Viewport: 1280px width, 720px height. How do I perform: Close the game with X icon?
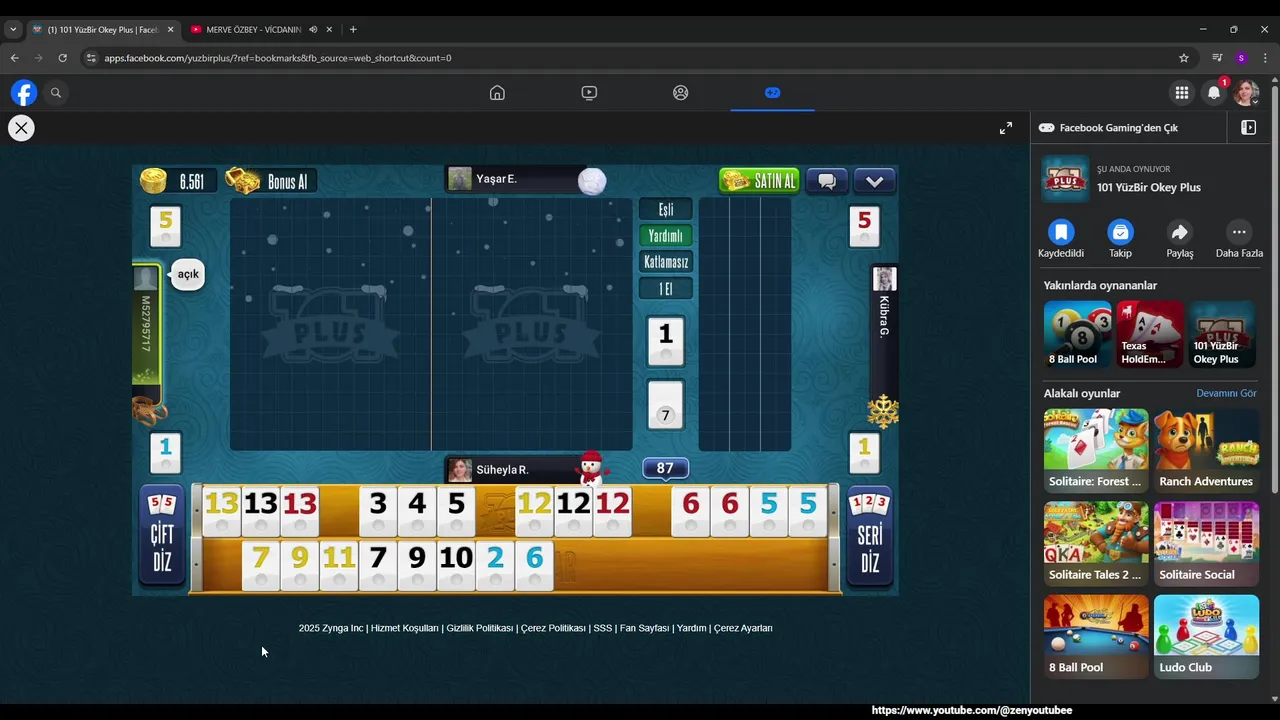coord(21,128)
